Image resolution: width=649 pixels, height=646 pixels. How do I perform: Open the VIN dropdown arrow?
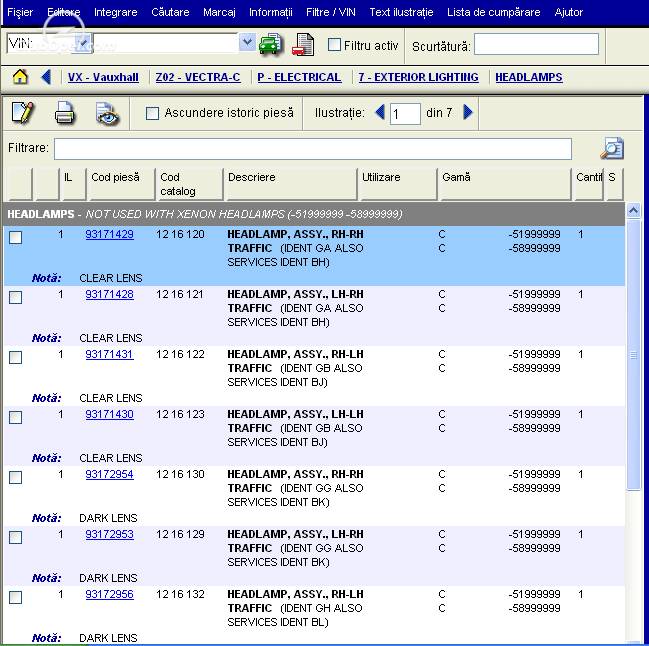tap(247, 43)
